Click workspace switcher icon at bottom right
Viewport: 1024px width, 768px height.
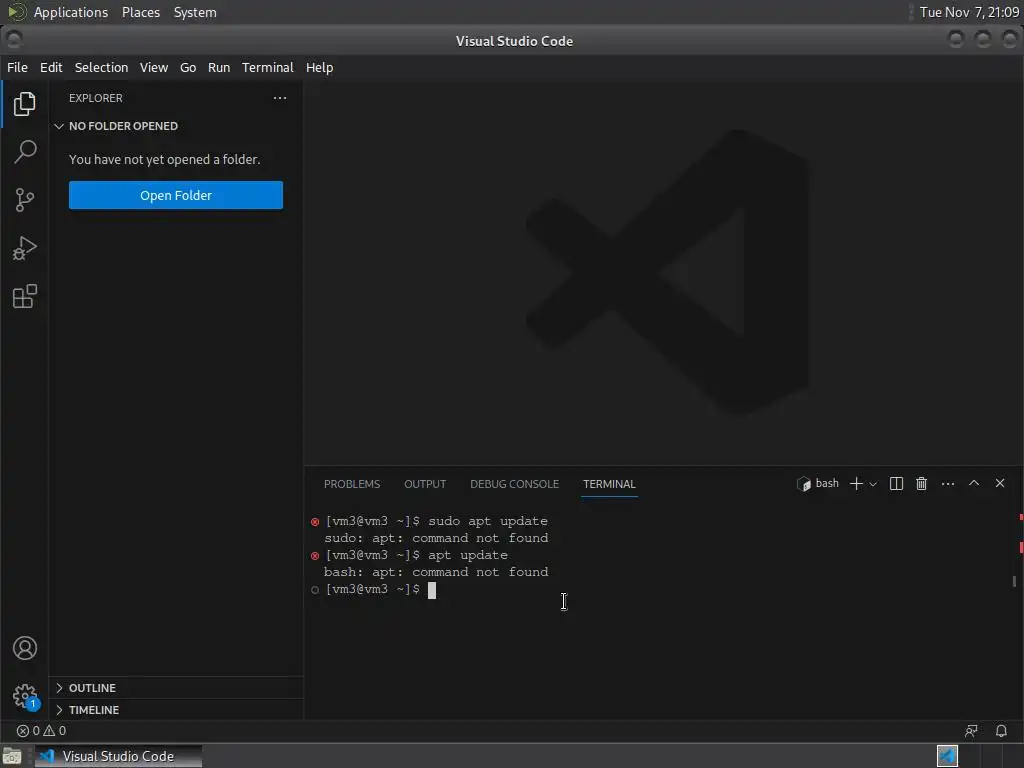(947, 756)
